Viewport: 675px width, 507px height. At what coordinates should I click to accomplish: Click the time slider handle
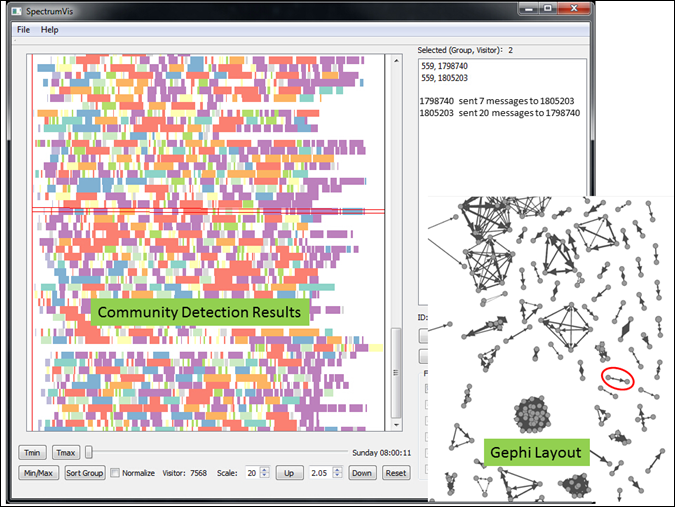pyautogui.click(x=89, y=452)
